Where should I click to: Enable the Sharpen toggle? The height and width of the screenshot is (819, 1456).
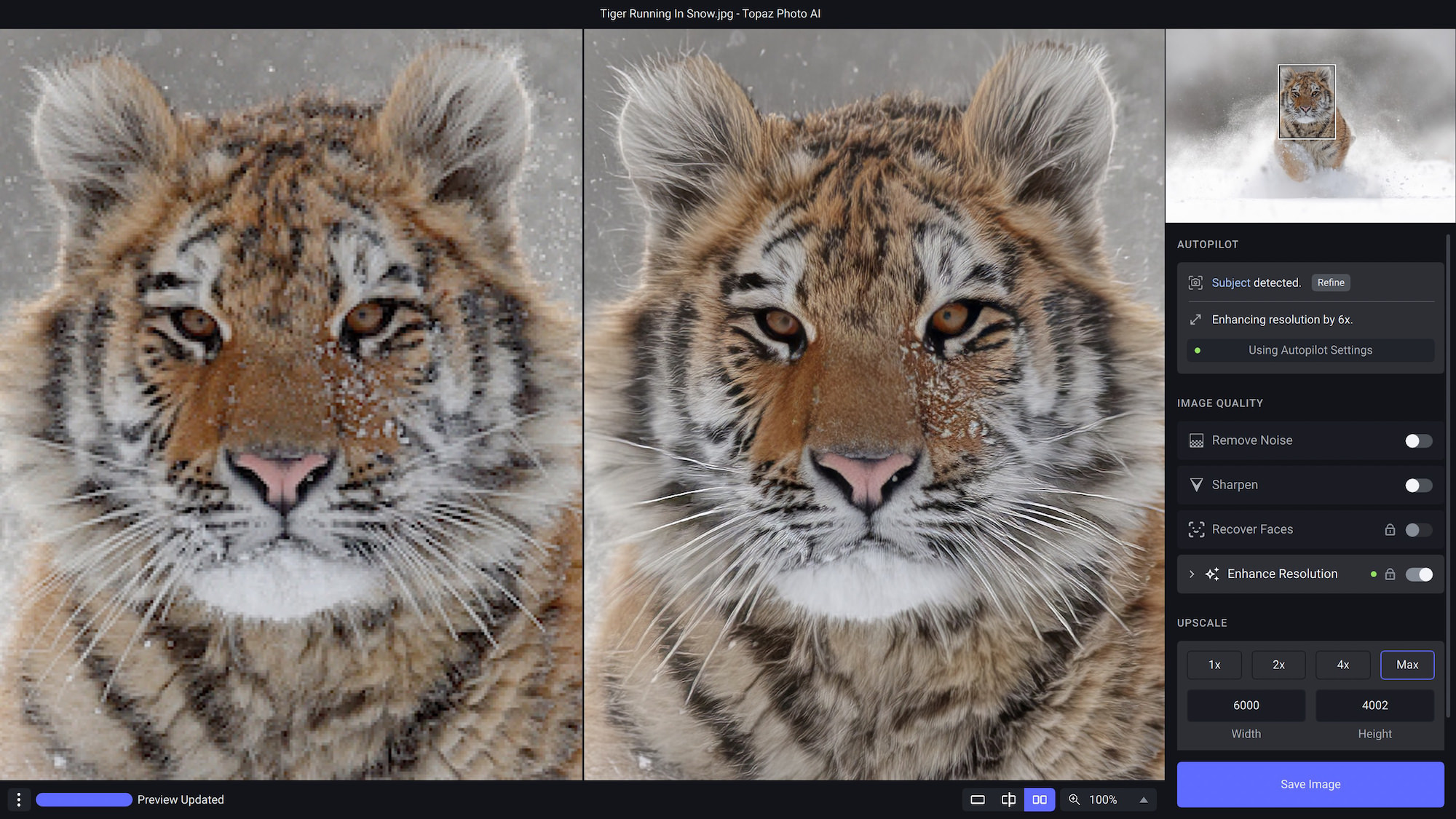(1417, 485)
